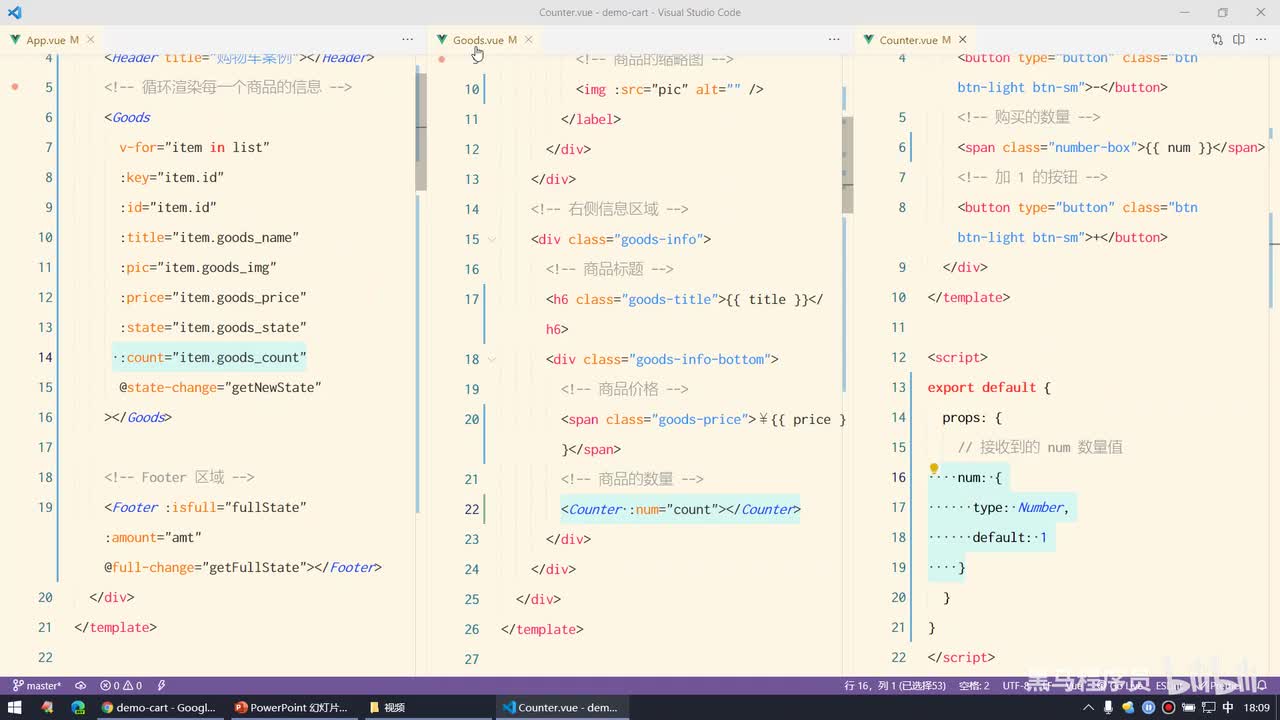Open more actions menu for Goods.vue group
The width and height of the screenshot is (1280, 720).
834,40
